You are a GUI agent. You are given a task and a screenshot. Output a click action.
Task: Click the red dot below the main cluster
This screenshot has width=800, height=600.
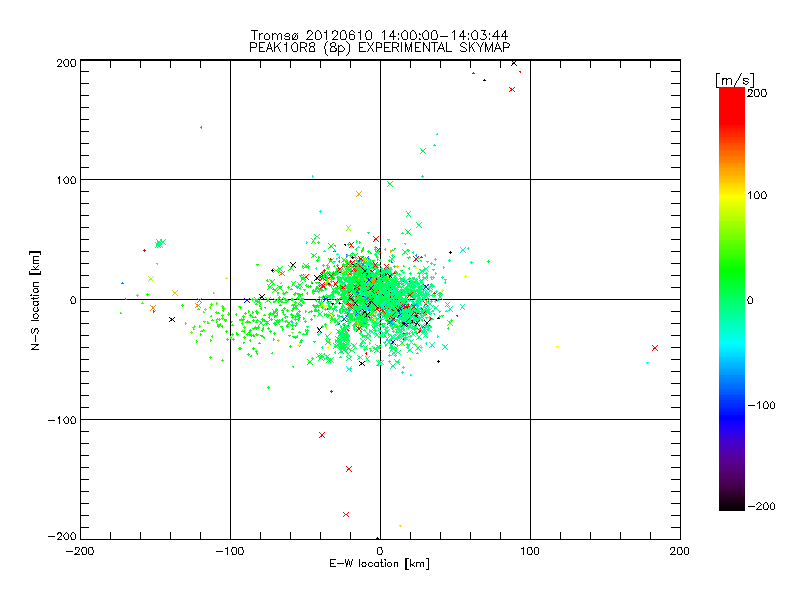(332, 391)
